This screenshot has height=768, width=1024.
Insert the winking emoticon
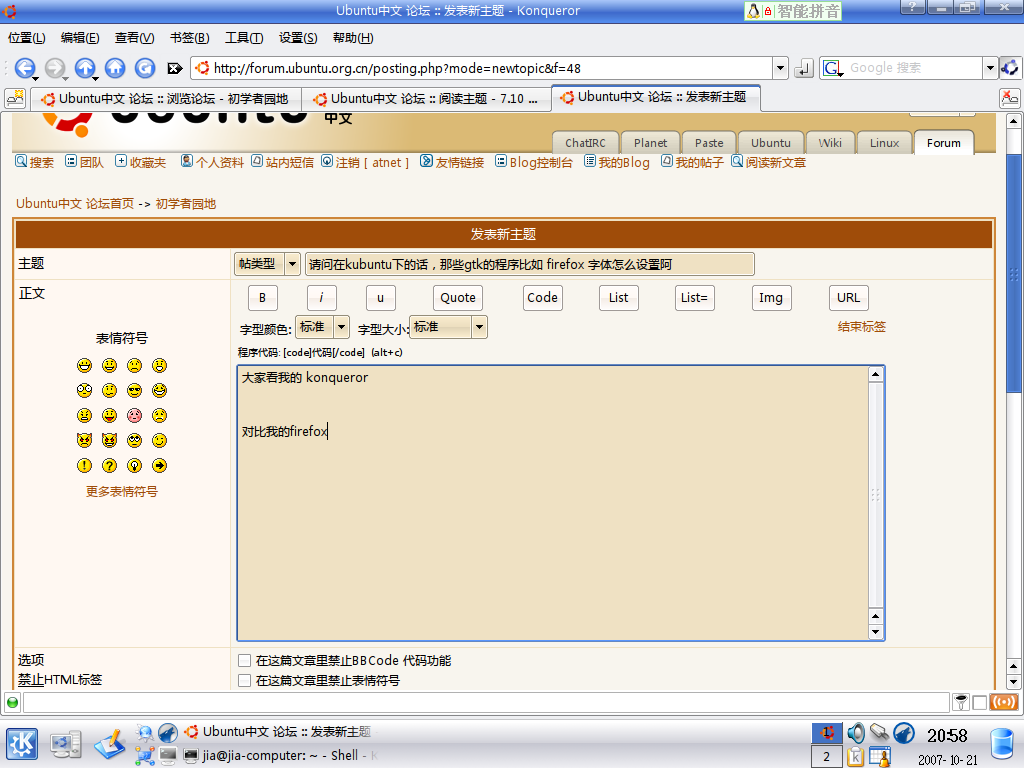tap(159, 441)
